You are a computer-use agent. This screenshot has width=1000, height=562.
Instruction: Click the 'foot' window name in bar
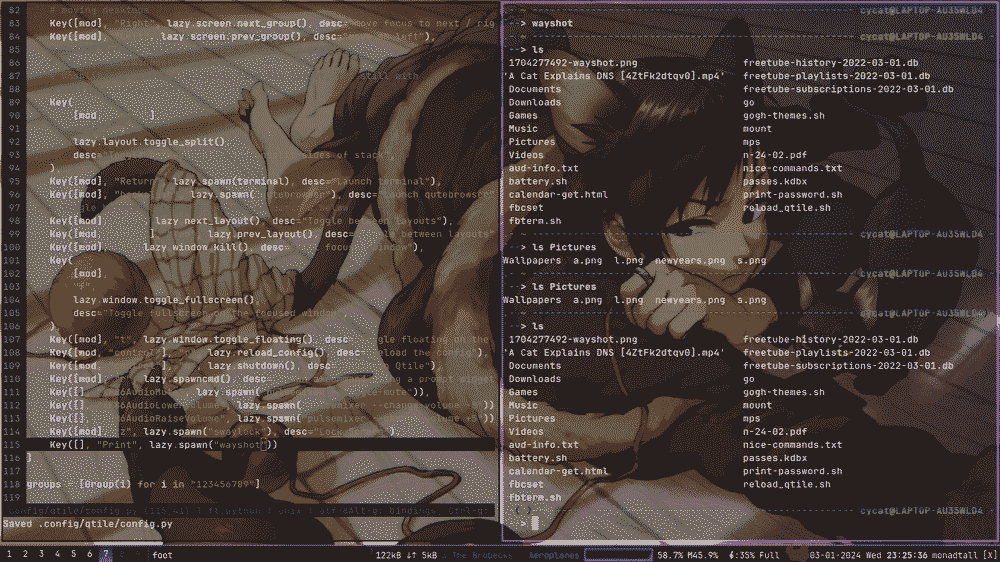[162, 554]
